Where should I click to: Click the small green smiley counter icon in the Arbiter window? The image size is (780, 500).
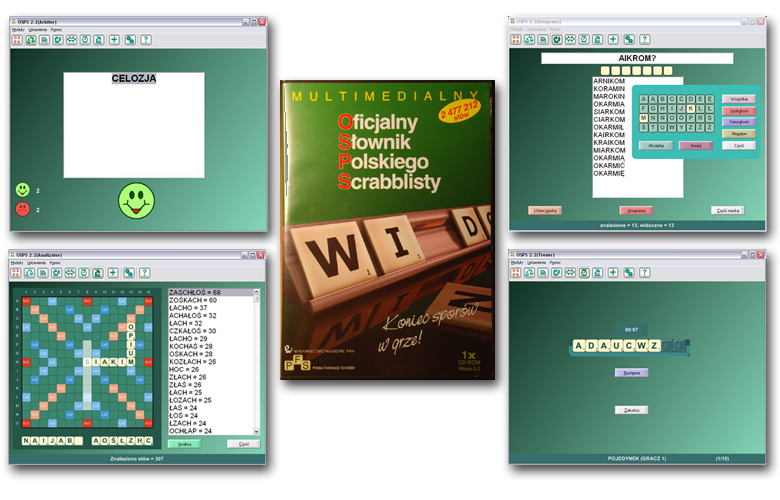pyautogui.click(x=22, y=190)
